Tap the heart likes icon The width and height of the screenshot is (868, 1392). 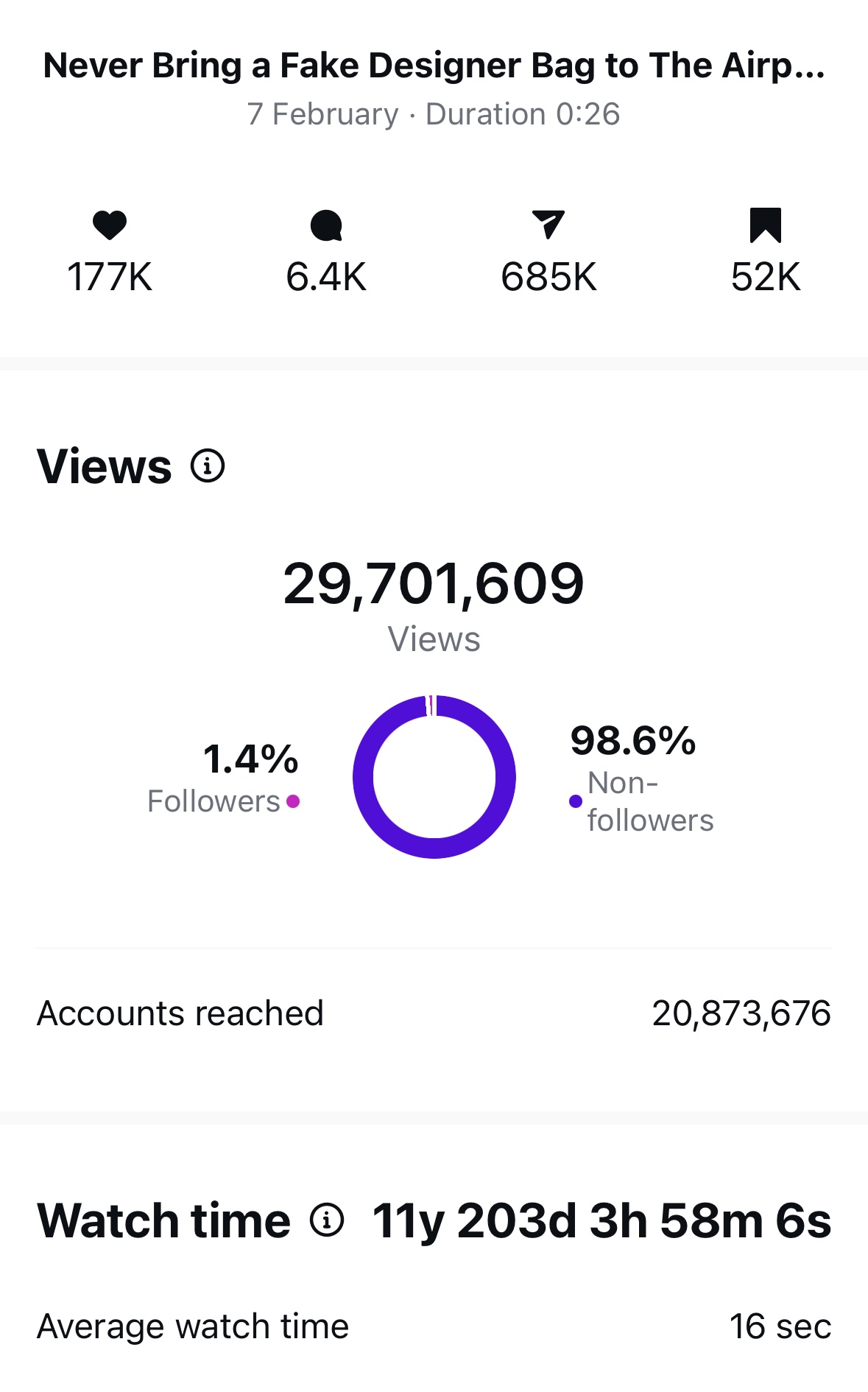(110, 225)
